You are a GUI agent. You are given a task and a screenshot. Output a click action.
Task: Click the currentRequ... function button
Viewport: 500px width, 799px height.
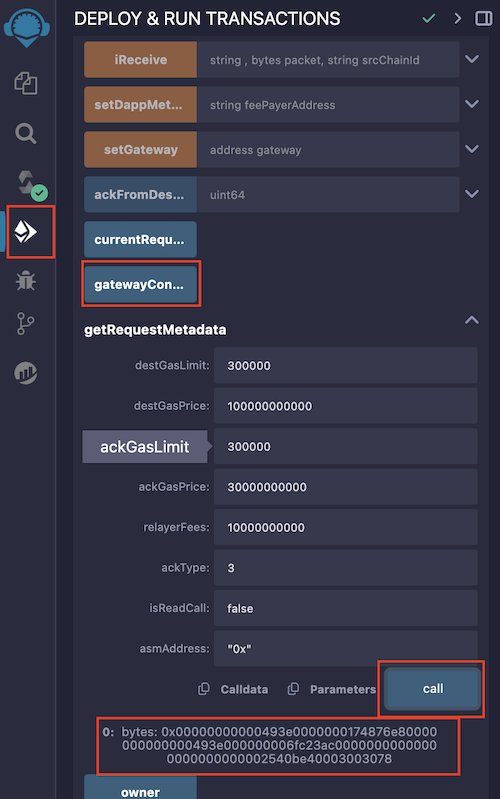tap(141, 239)
